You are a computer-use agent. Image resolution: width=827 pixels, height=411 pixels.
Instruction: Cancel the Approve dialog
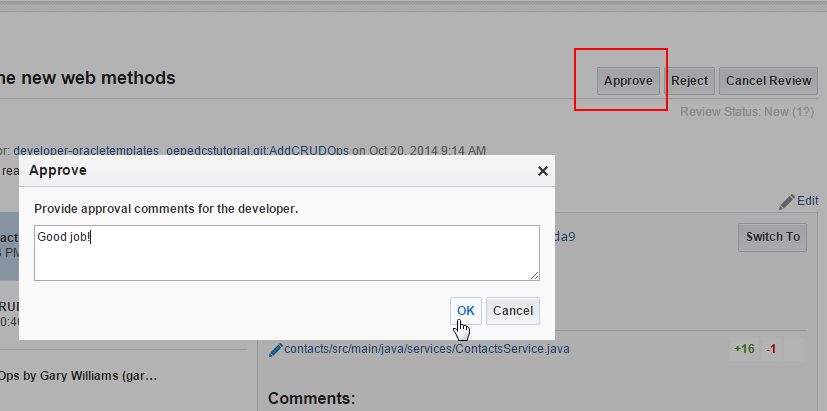[513, 311]
